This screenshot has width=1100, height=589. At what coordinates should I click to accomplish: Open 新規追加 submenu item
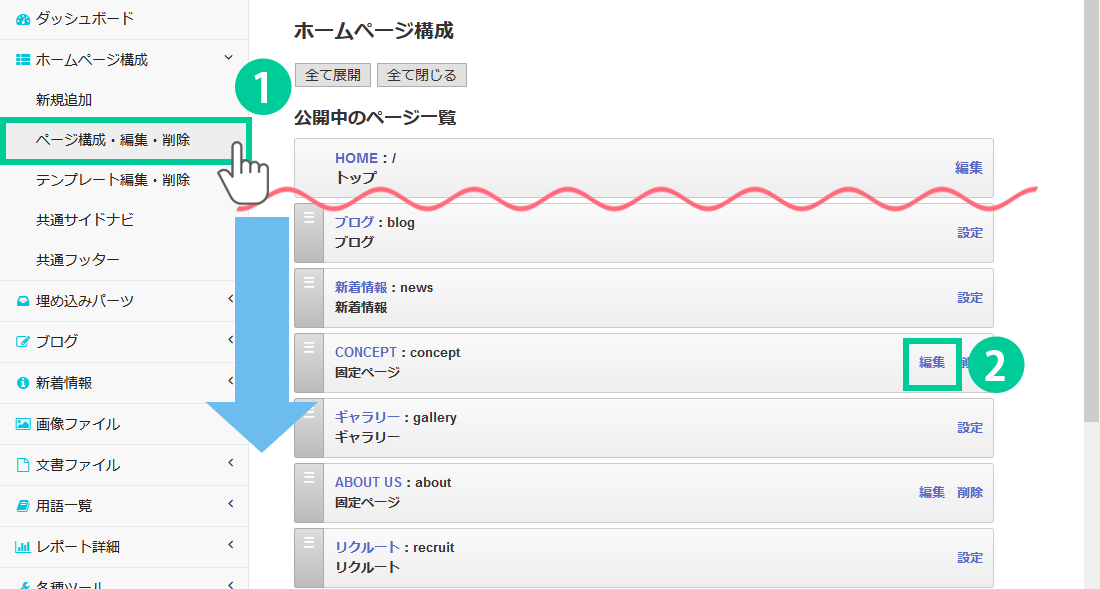pos(64,100)
